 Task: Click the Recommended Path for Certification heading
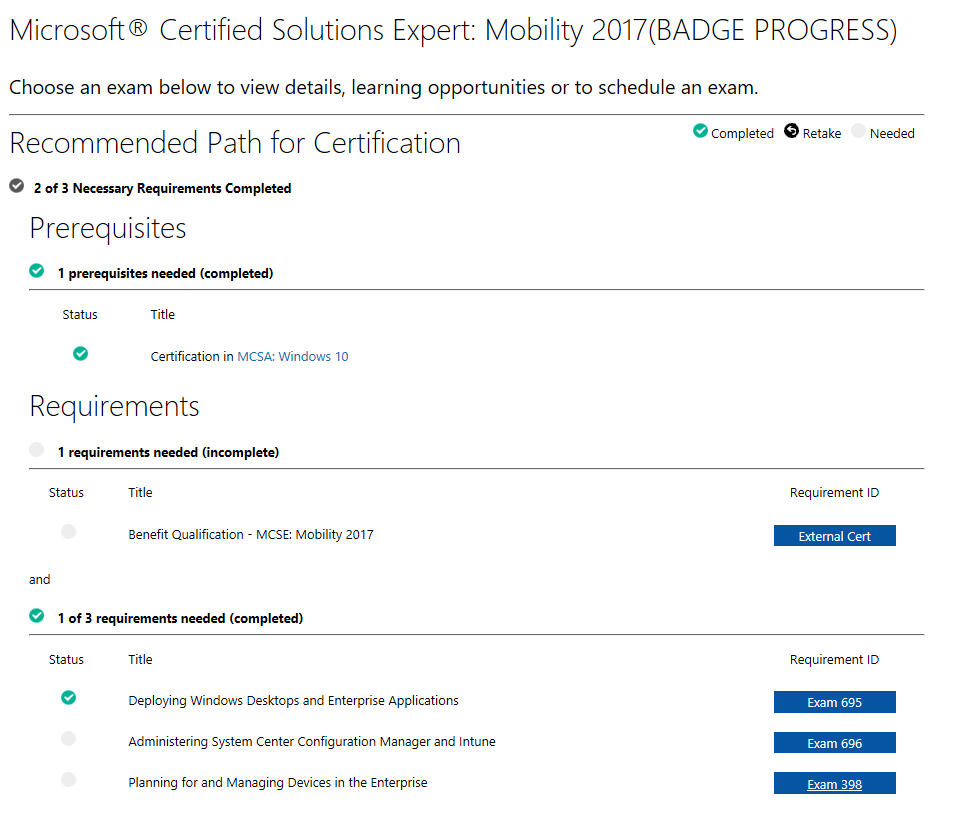coord(235,143)
